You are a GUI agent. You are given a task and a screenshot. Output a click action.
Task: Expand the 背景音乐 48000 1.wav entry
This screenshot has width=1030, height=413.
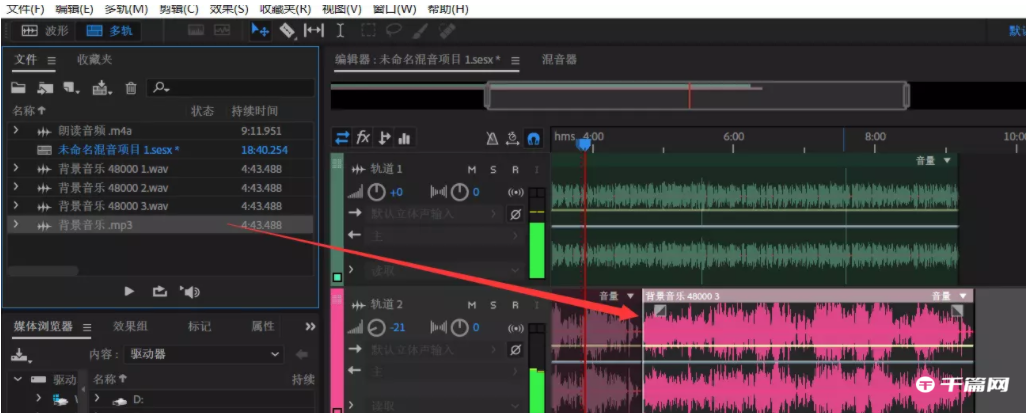click(x=16, y=169)
